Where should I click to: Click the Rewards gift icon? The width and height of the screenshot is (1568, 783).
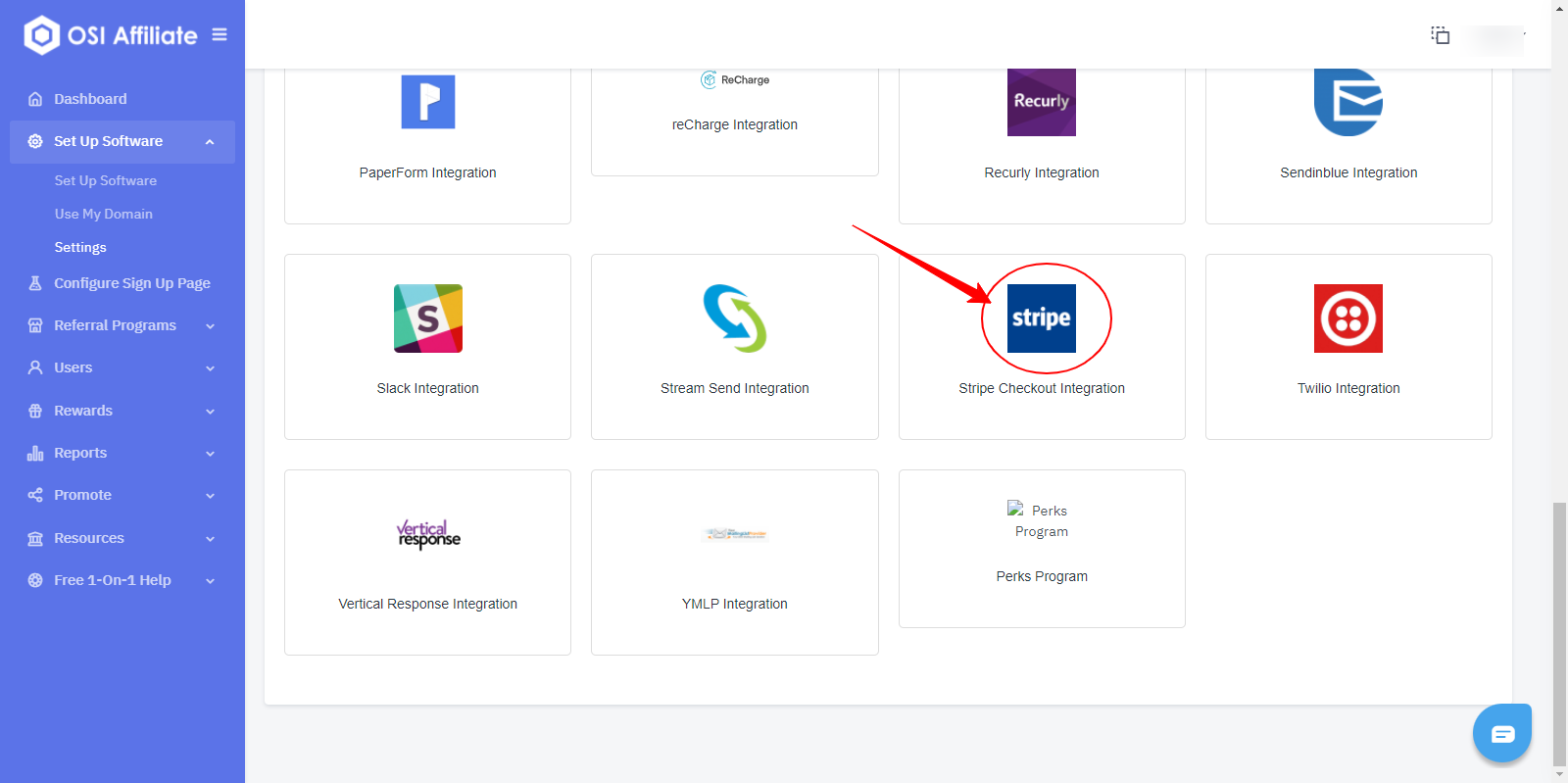click(35, 411)
